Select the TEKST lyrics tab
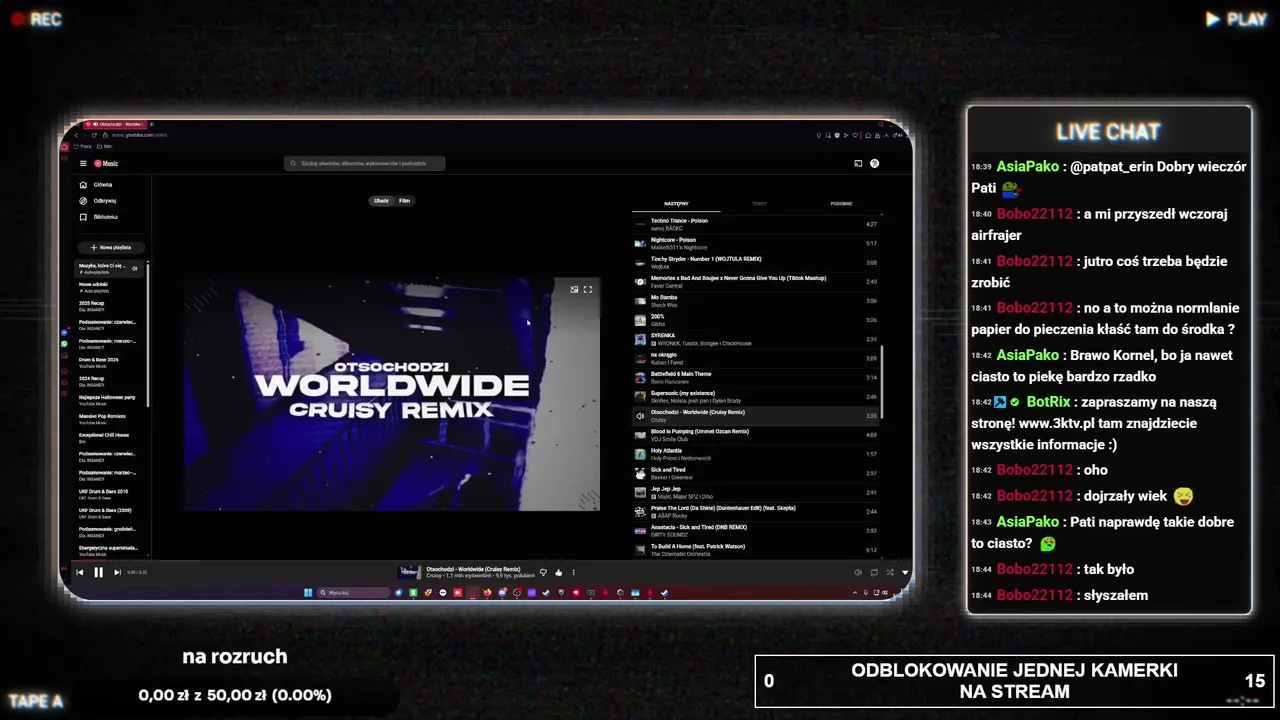Viewport: 1280px width, 720px height. pos(759,204)
